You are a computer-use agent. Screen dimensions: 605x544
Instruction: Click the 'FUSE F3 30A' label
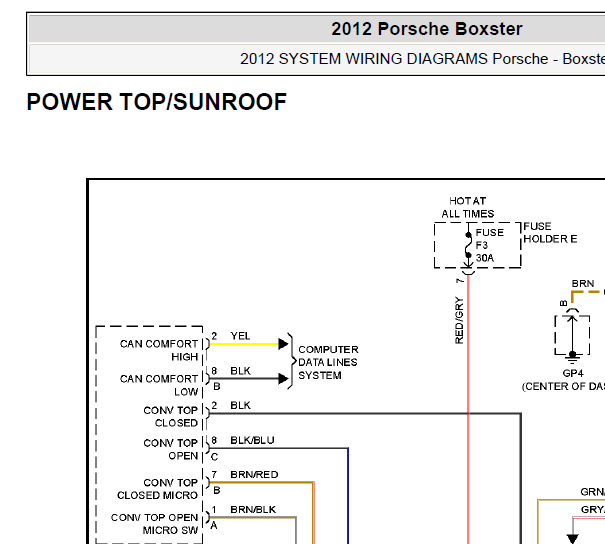tap(489, 245)
